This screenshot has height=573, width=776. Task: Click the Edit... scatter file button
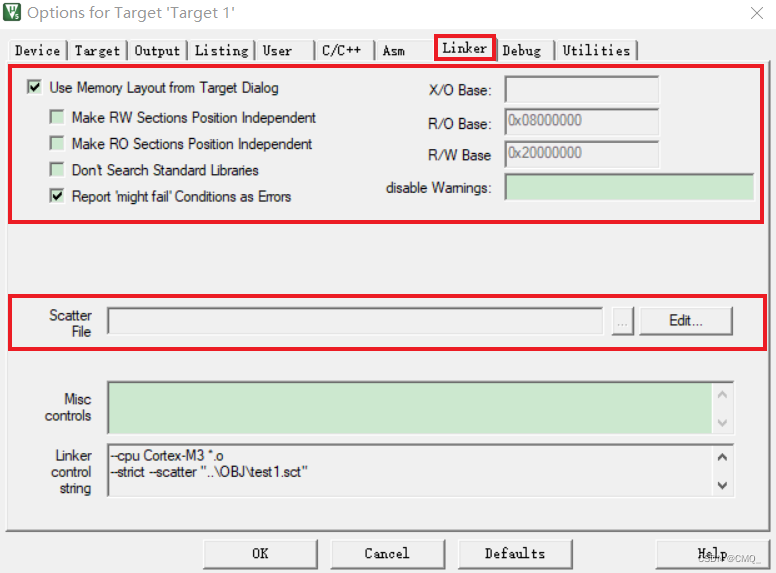(685, 321)
